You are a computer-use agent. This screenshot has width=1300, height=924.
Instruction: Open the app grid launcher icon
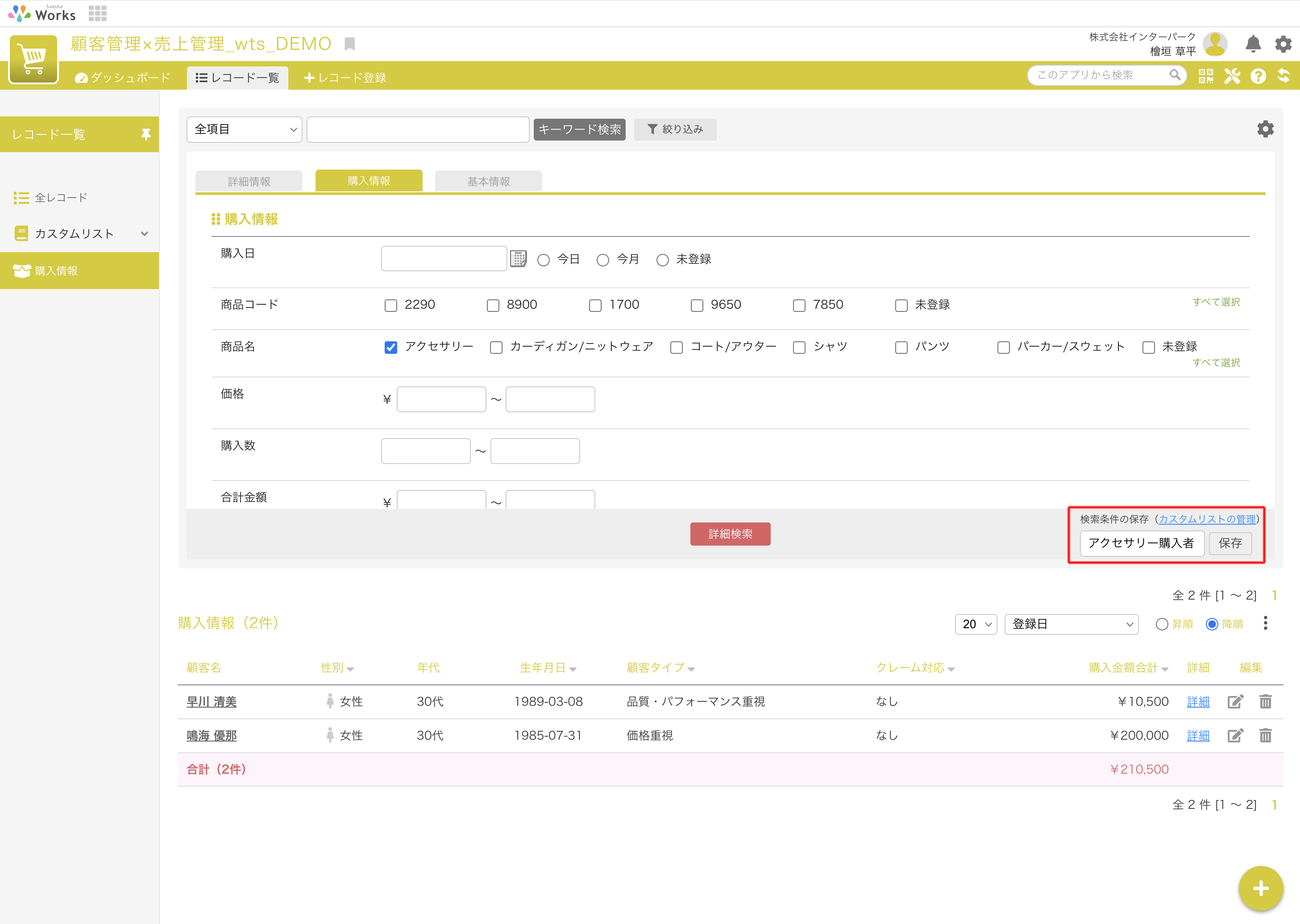pos(97,13)
